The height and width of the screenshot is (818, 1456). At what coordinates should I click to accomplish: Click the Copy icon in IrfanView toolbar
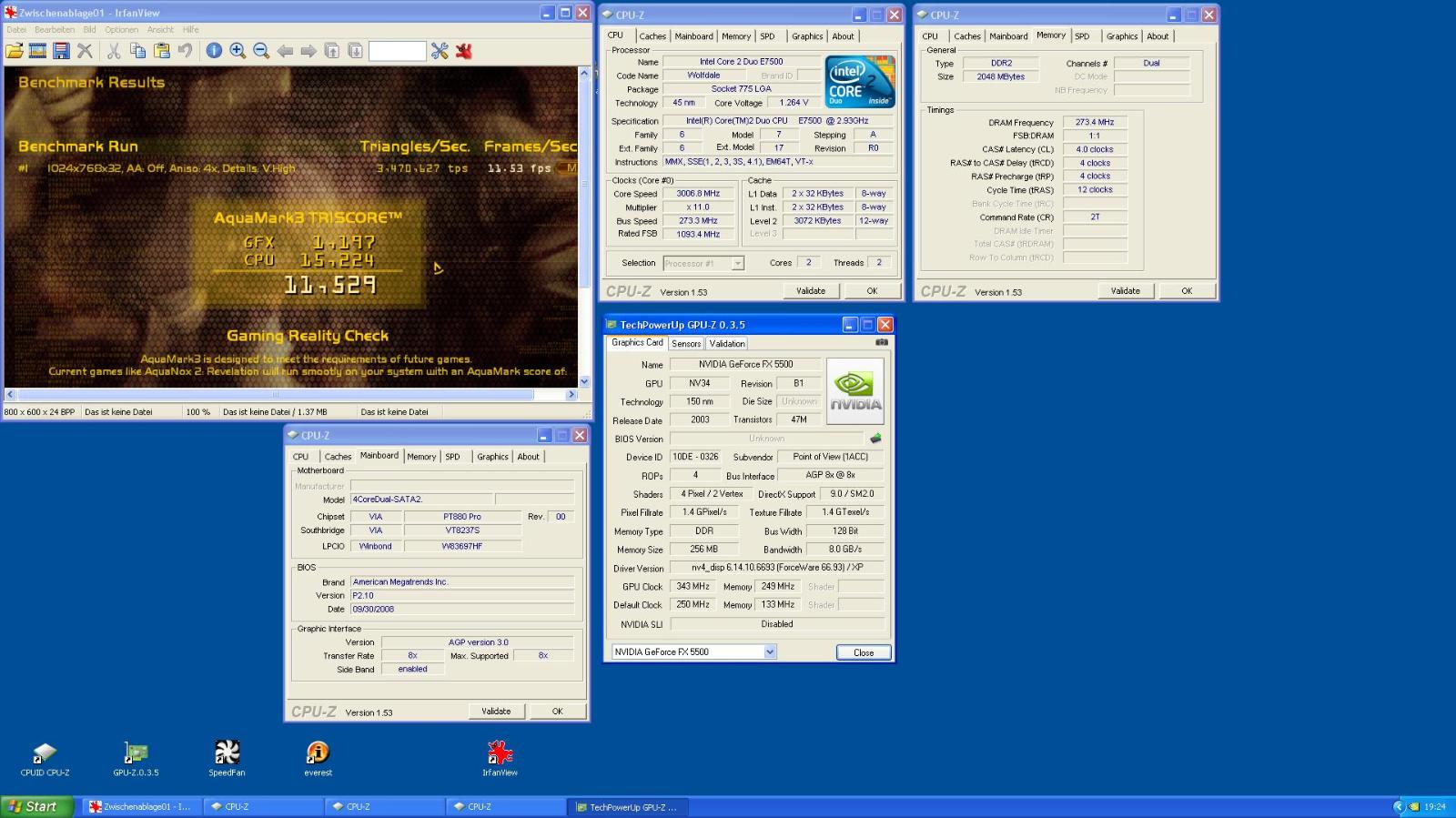click(137, 51)
